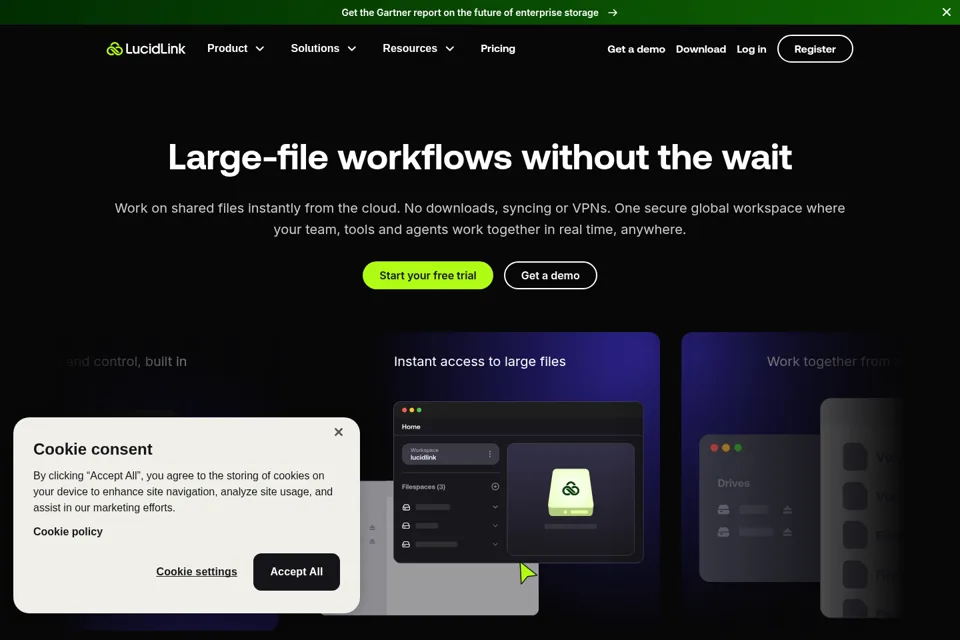Image resolution: width=960 pixels, height=640 pixels.
Task: Go to the Pricing page
Action: 498,48
